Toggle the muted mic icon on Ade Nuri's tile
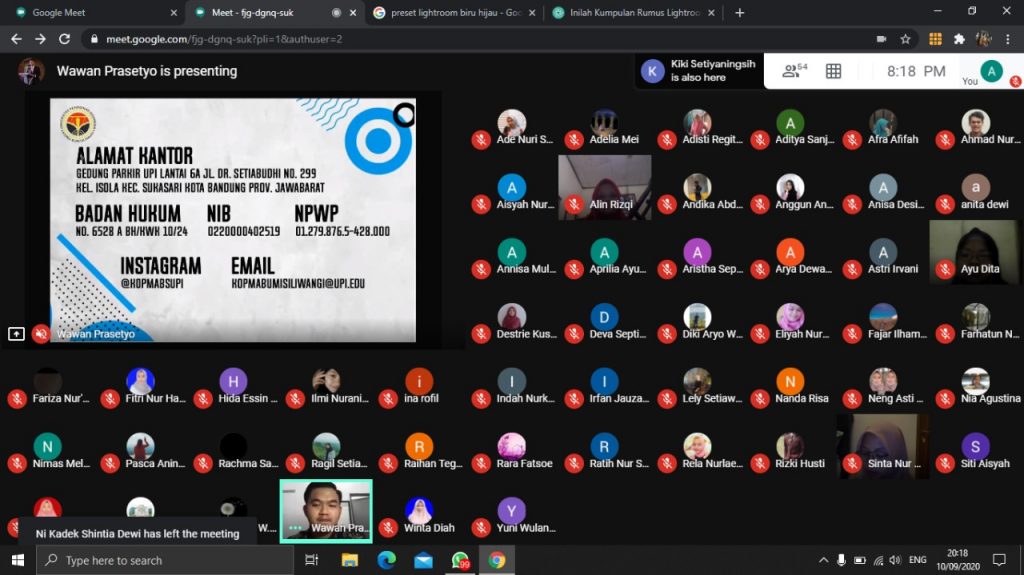 point(481,140)
